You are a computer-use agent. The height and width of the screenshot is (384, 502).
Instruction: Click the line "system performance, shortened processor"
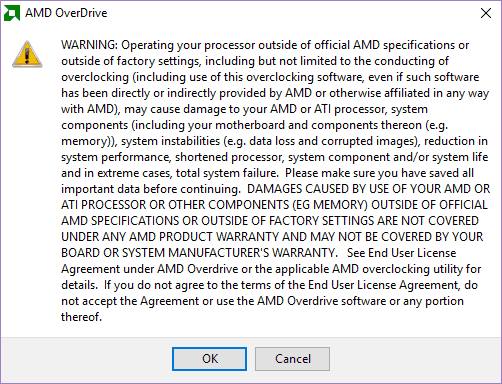[275, 157]
